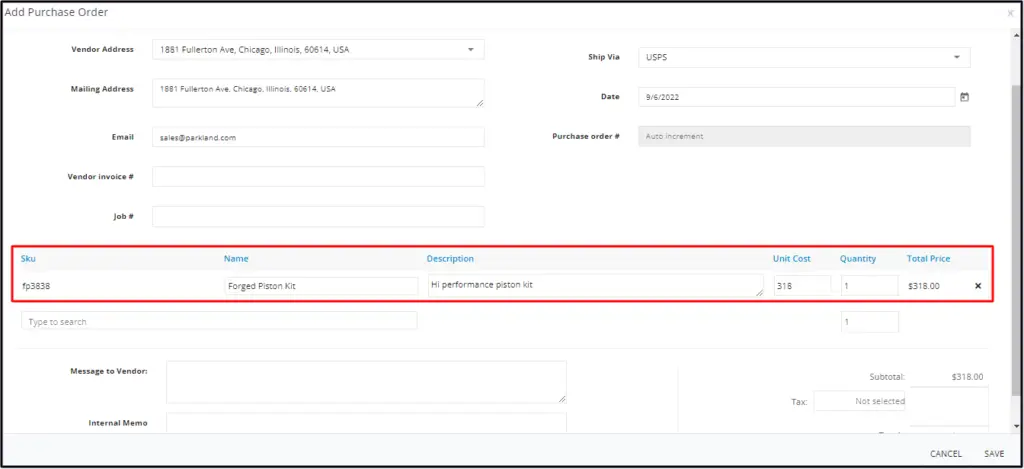Click the scrollbar down arrow
Screen dimensions: 1024x469
[1015, 426]
